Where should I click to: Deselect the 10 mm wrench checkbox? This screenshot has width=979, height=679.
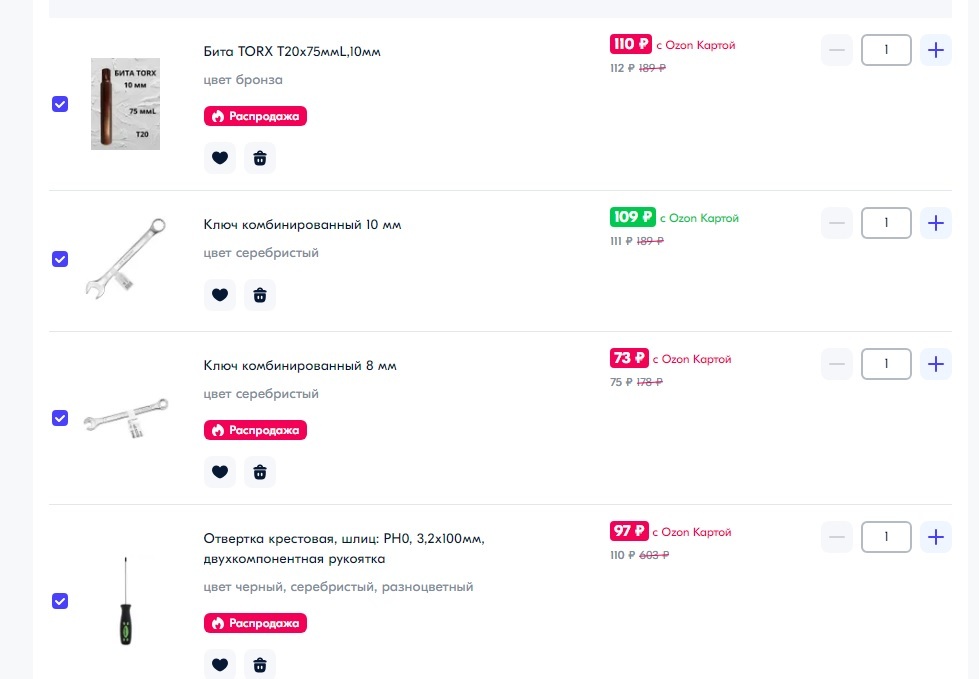(60, 259)
